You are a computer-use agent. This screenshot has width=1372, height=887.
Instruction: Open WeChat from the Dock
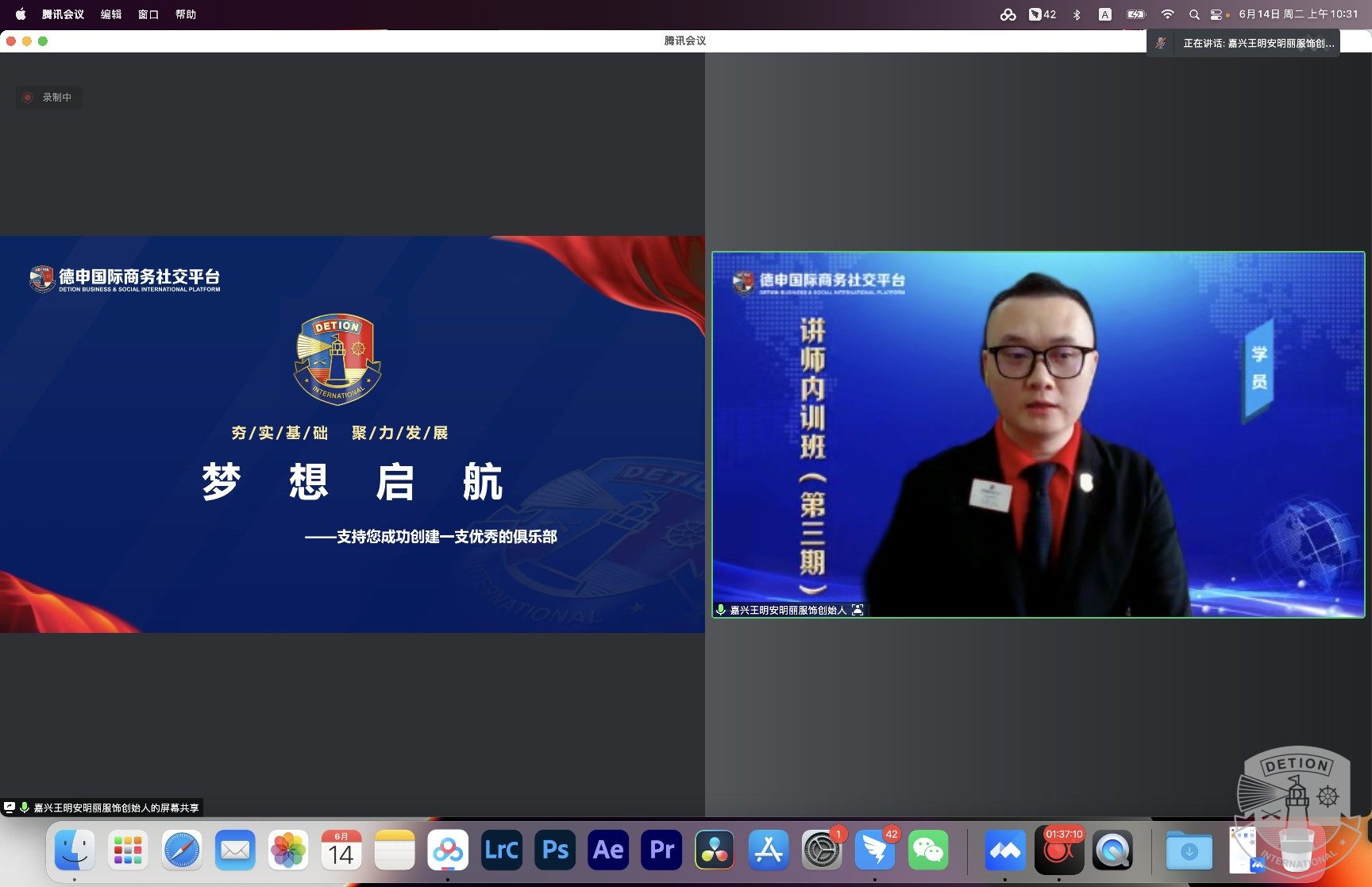tap(928, 850)
